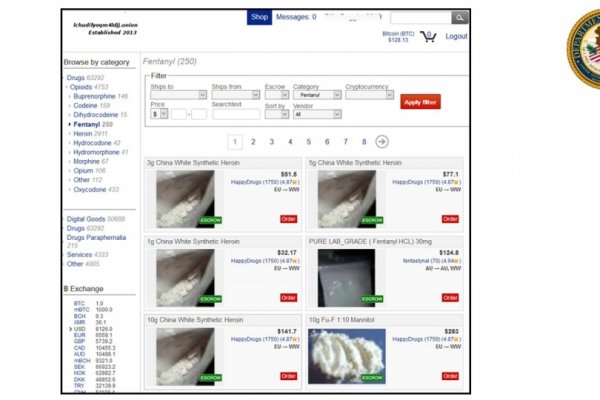This screenshot has height=400, width=600.
Task: Click the Logout link
Action: [456, 36]
